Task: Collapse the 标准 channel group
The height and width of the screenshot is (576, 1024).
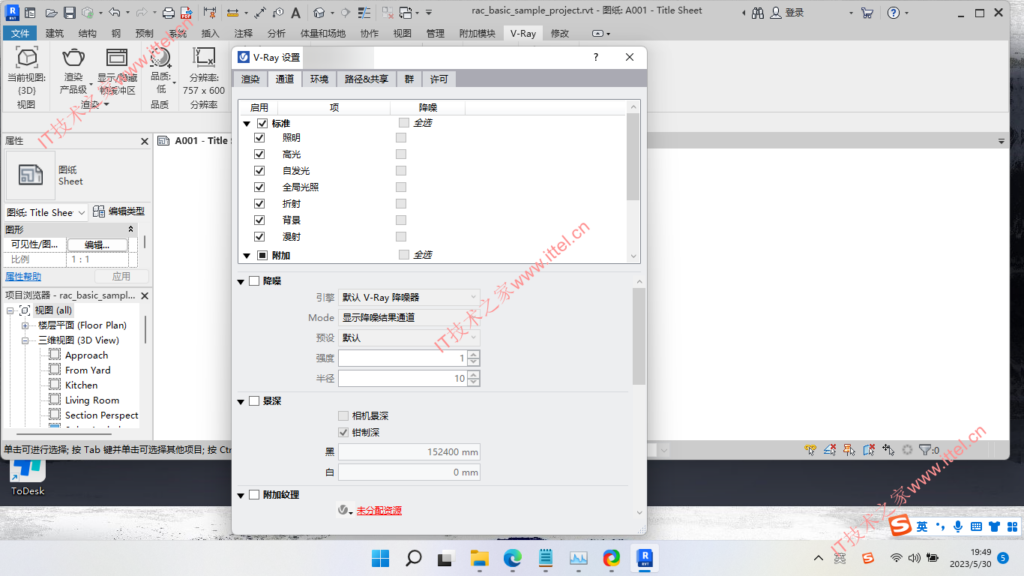Action: 247,121
